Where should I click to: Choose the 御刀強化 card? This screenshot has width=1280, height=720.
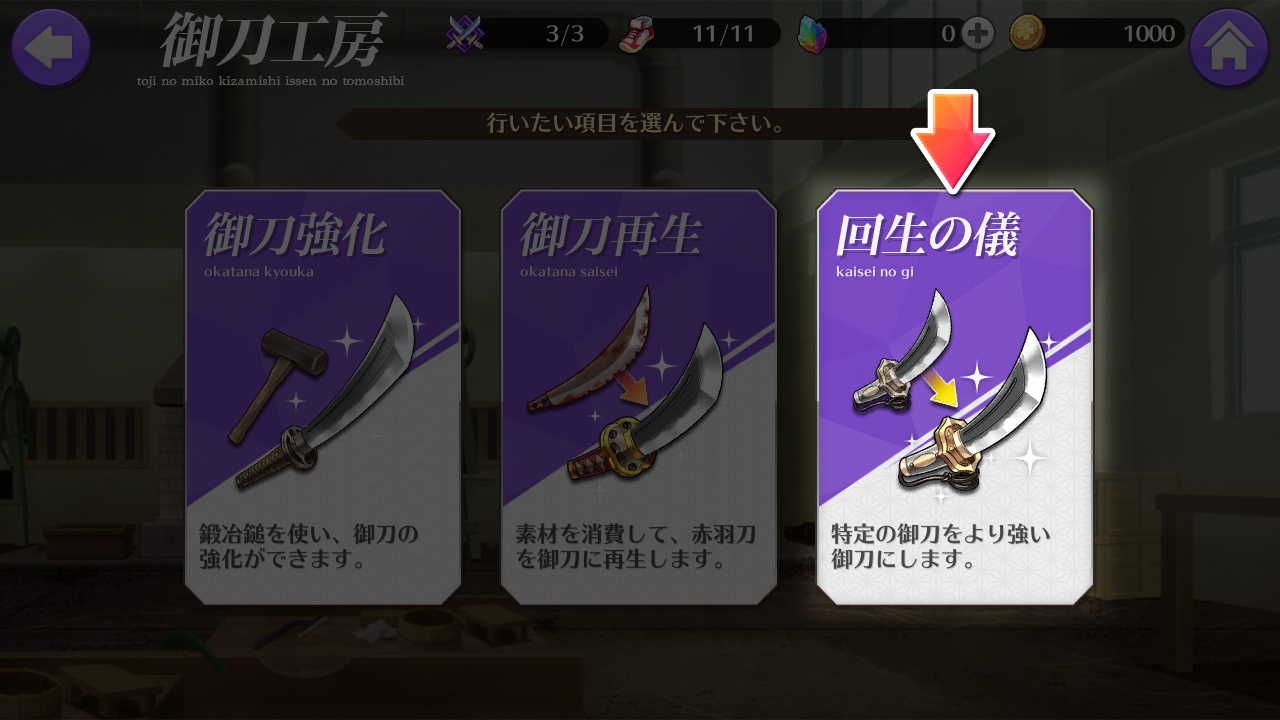point(323,397)
